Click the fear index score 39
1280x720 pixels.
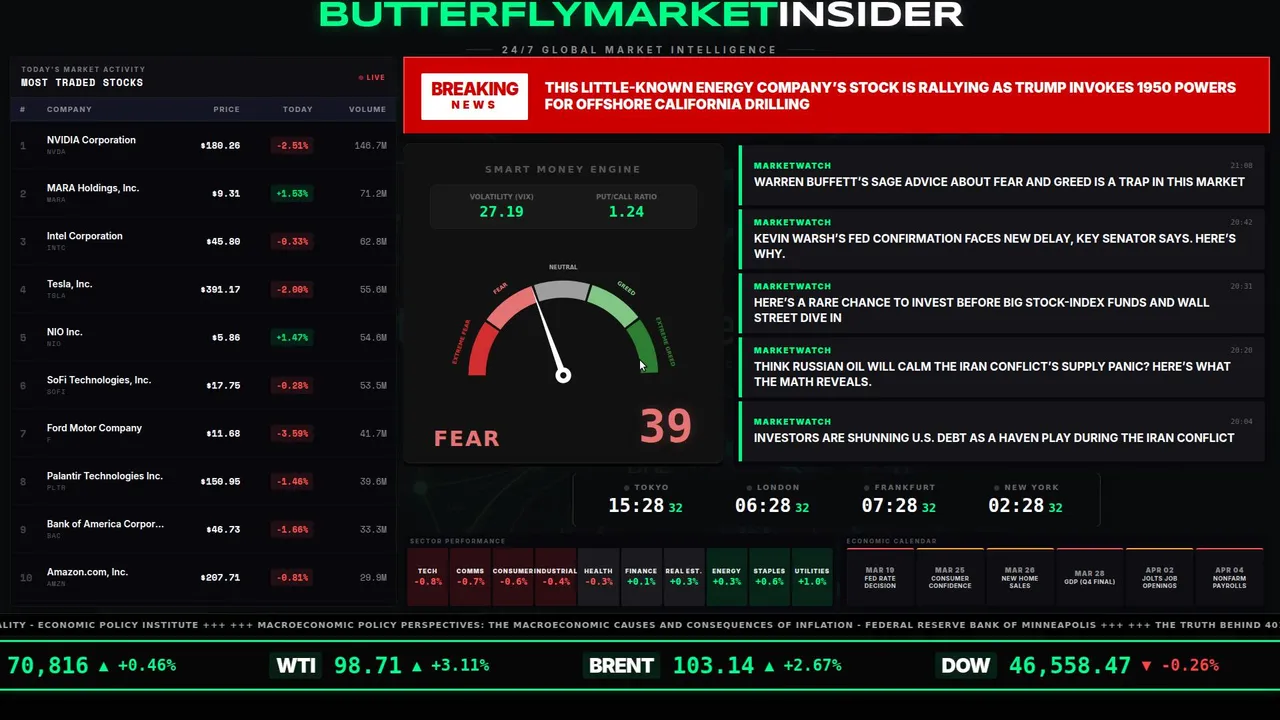tap(665, 427)
